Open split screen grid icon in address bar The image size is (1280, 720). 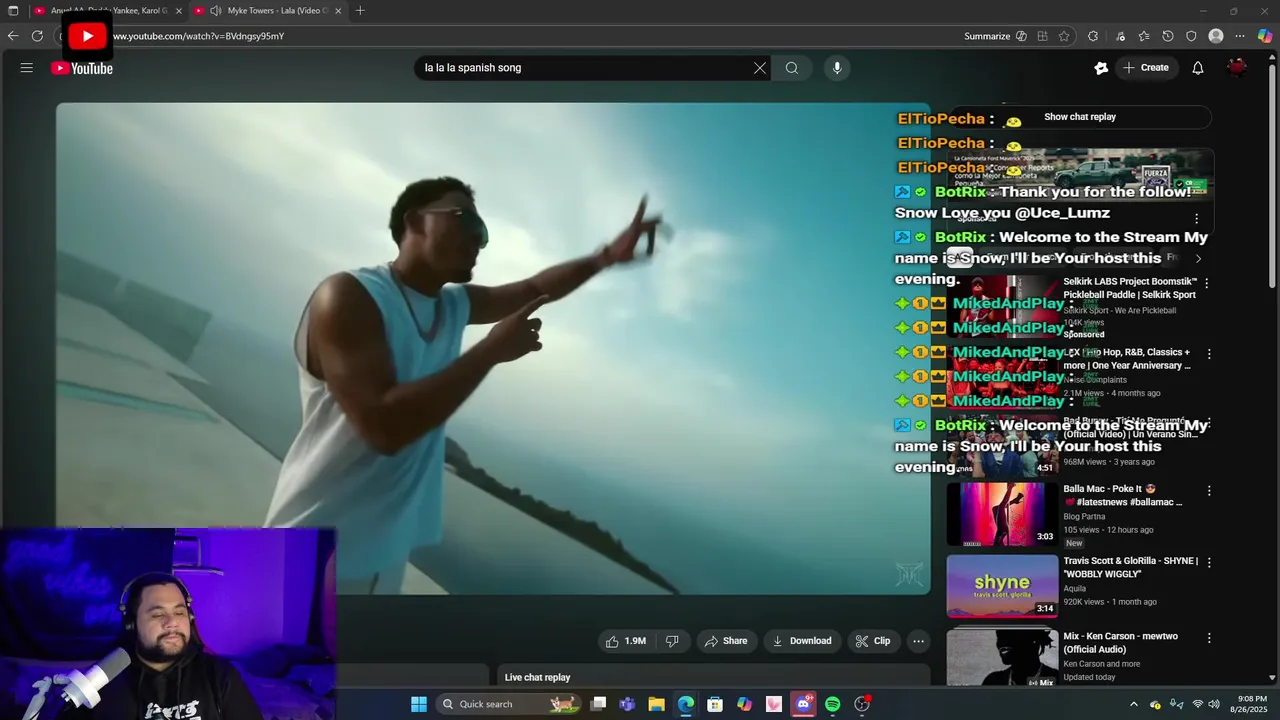pos(1042,36)
